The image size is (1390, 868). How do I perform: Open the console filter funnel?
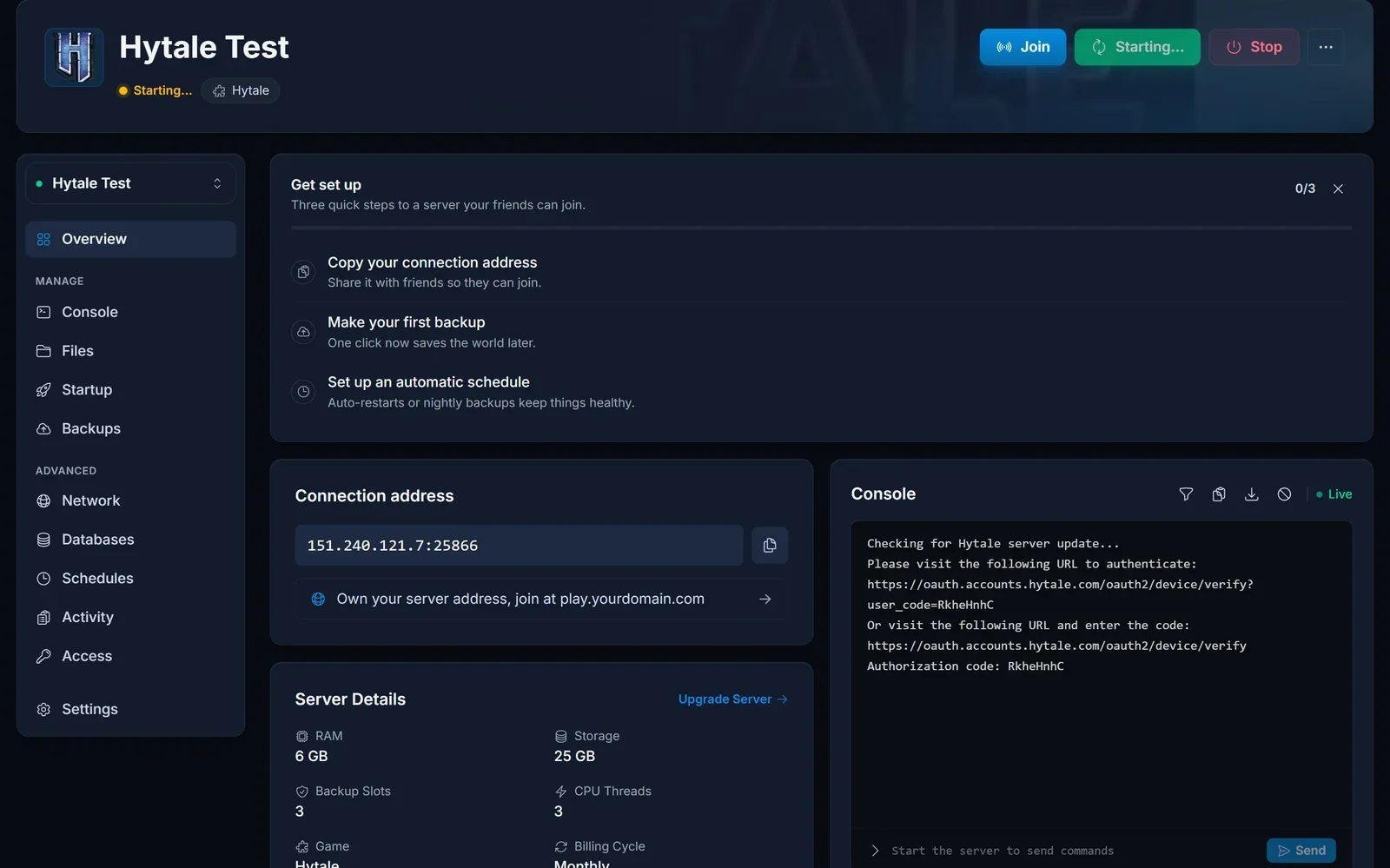point(1186,494)
